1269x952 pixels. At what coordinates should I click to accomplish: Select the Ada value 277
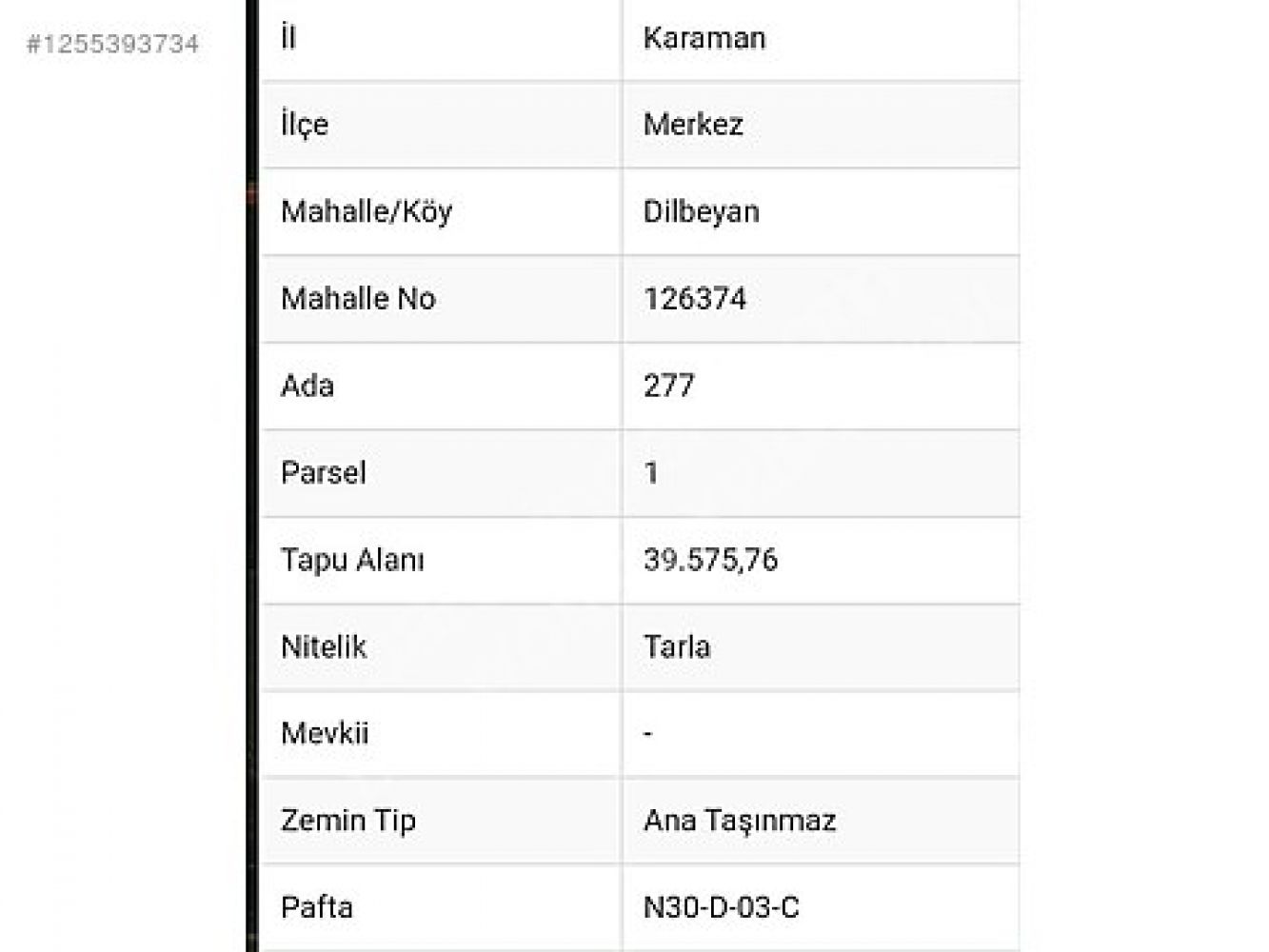(x=669, y=386)
